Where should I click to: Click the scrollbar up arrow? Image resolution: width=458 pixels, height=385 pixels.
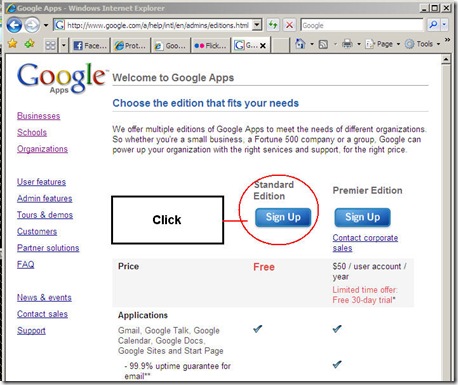tap(446, 60)
